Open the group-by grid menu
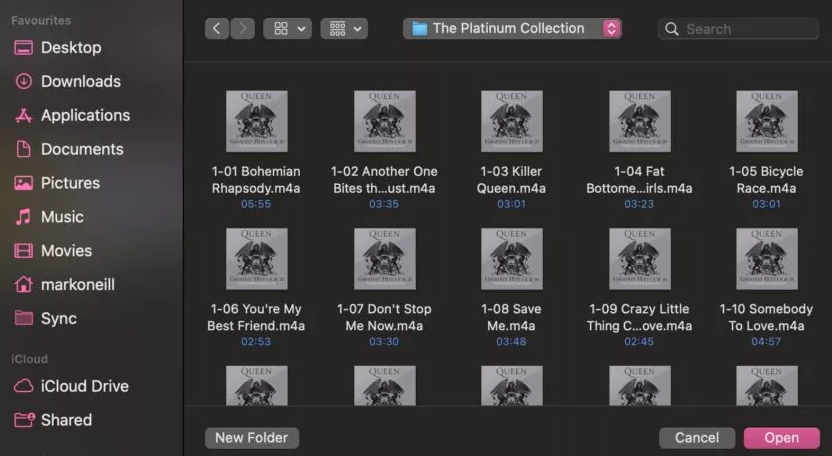 pos(337,29)
